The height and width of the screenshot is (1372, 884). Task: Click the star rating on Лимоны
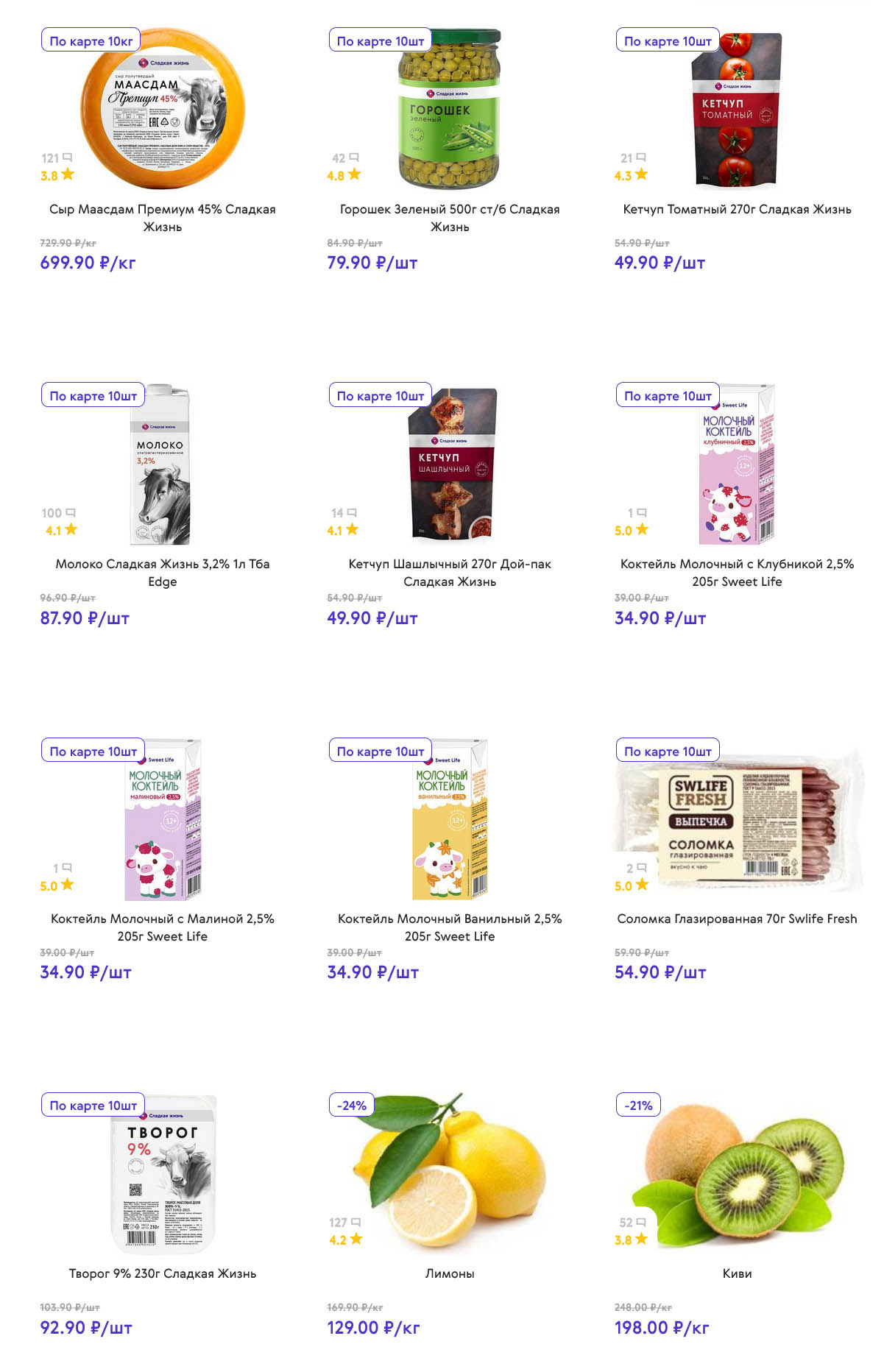(x=356, y=1239)
